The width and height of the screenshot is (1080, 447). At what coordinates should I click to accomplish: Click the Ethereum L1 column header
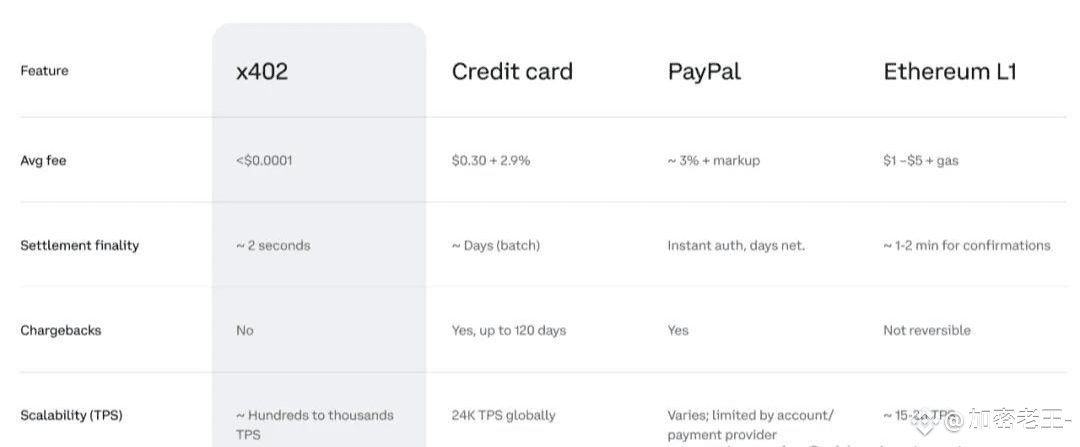[x=949, y=72]
